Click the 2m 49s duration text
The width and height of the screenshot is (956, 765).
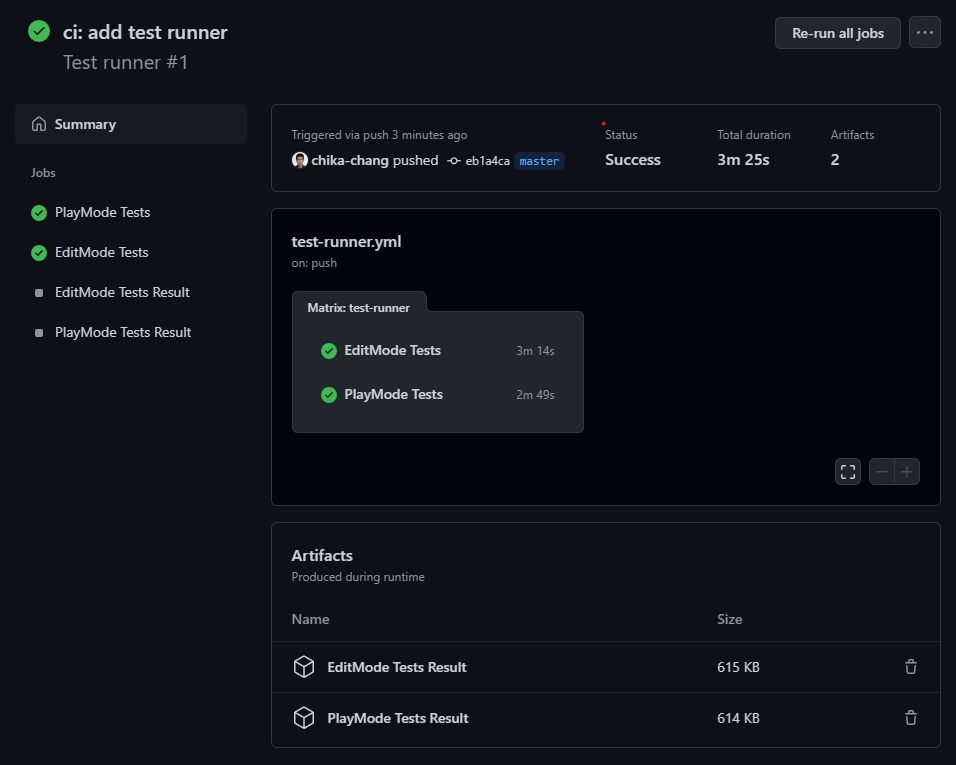click(535, 395)
